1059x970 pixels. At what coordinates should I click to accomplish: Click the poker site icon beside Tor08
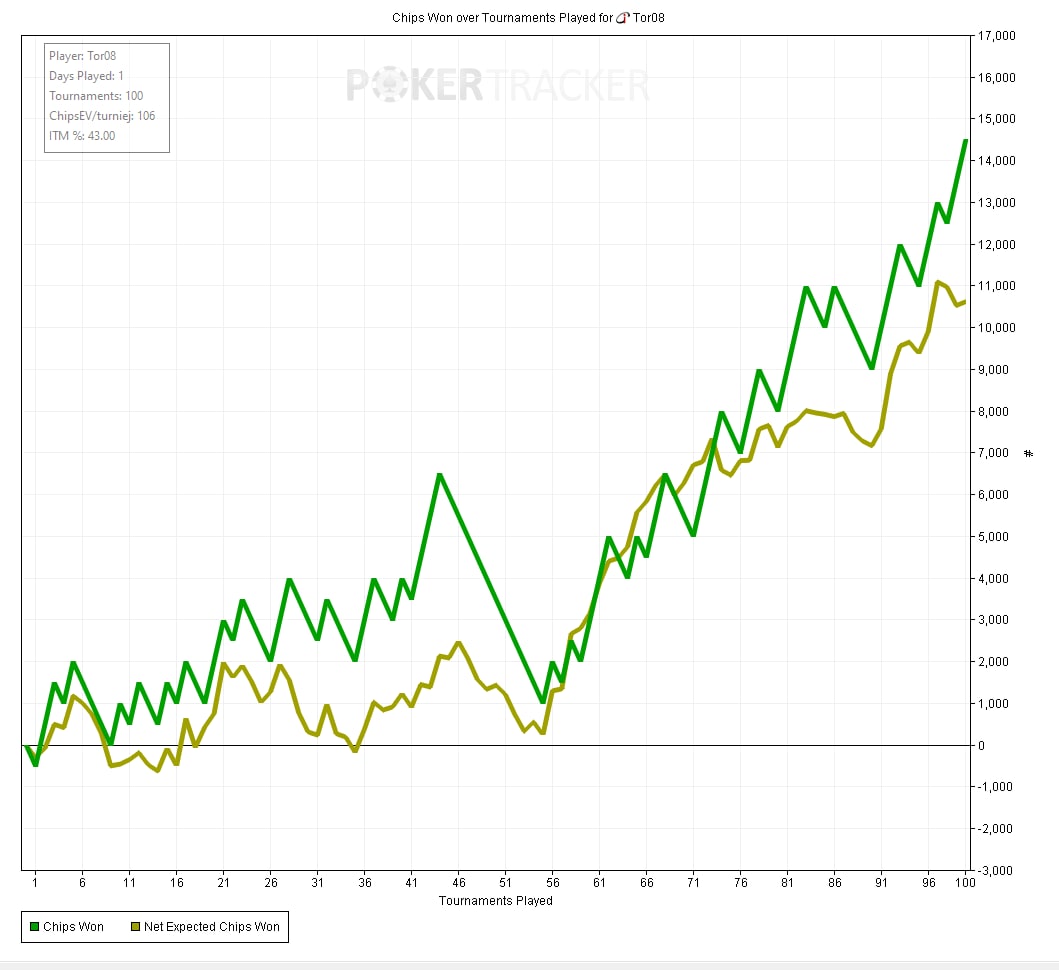(622, 18)
